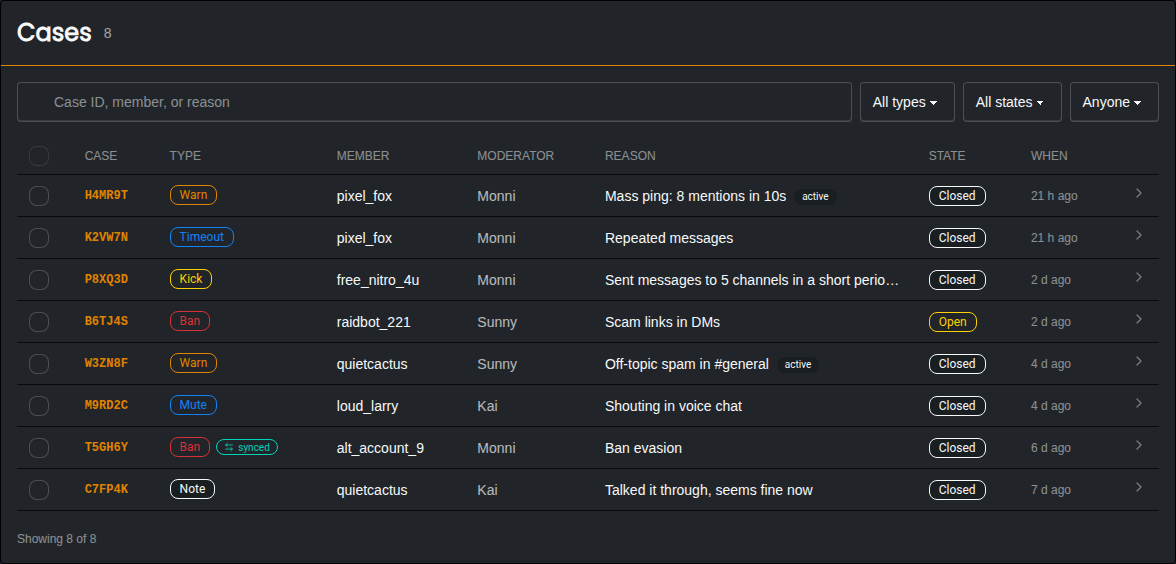Open case ID link H4MR9T
The image size is (1176, 564).
pos(106,195)
